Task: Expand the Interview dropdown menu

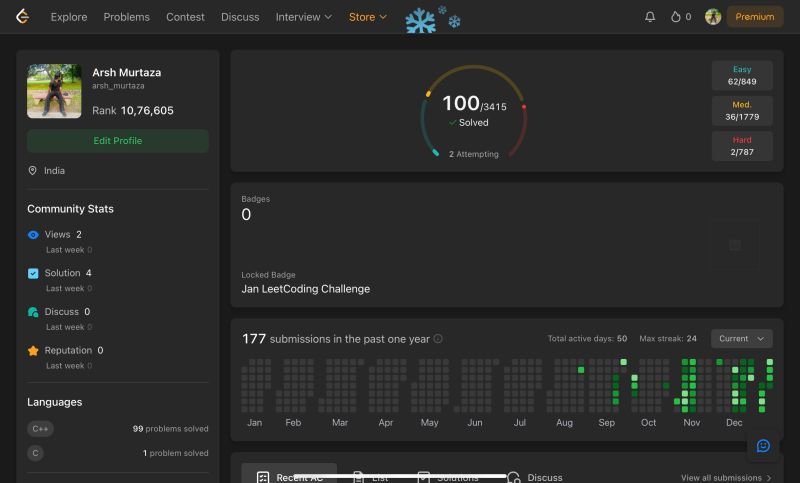Action: (304, 17)
